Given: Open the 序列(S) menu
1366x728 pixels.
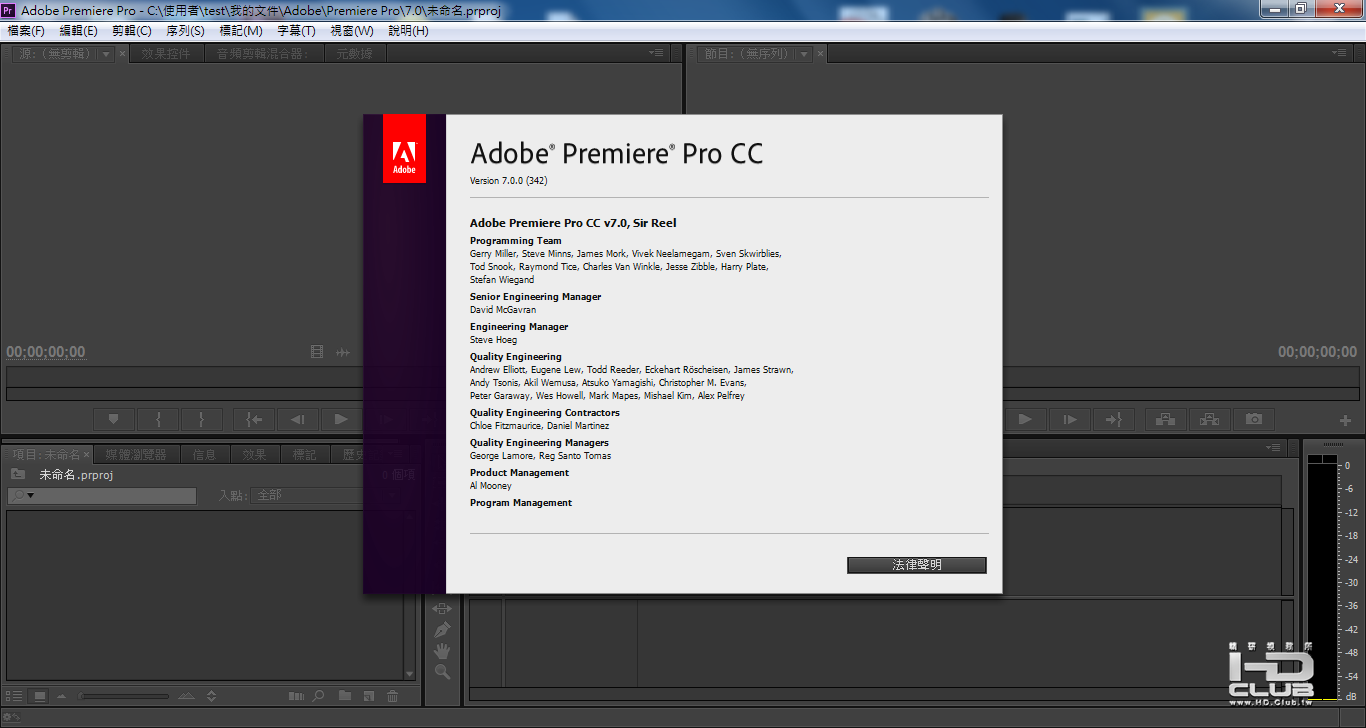Looking at the screenshot, I should coord(185,31).
